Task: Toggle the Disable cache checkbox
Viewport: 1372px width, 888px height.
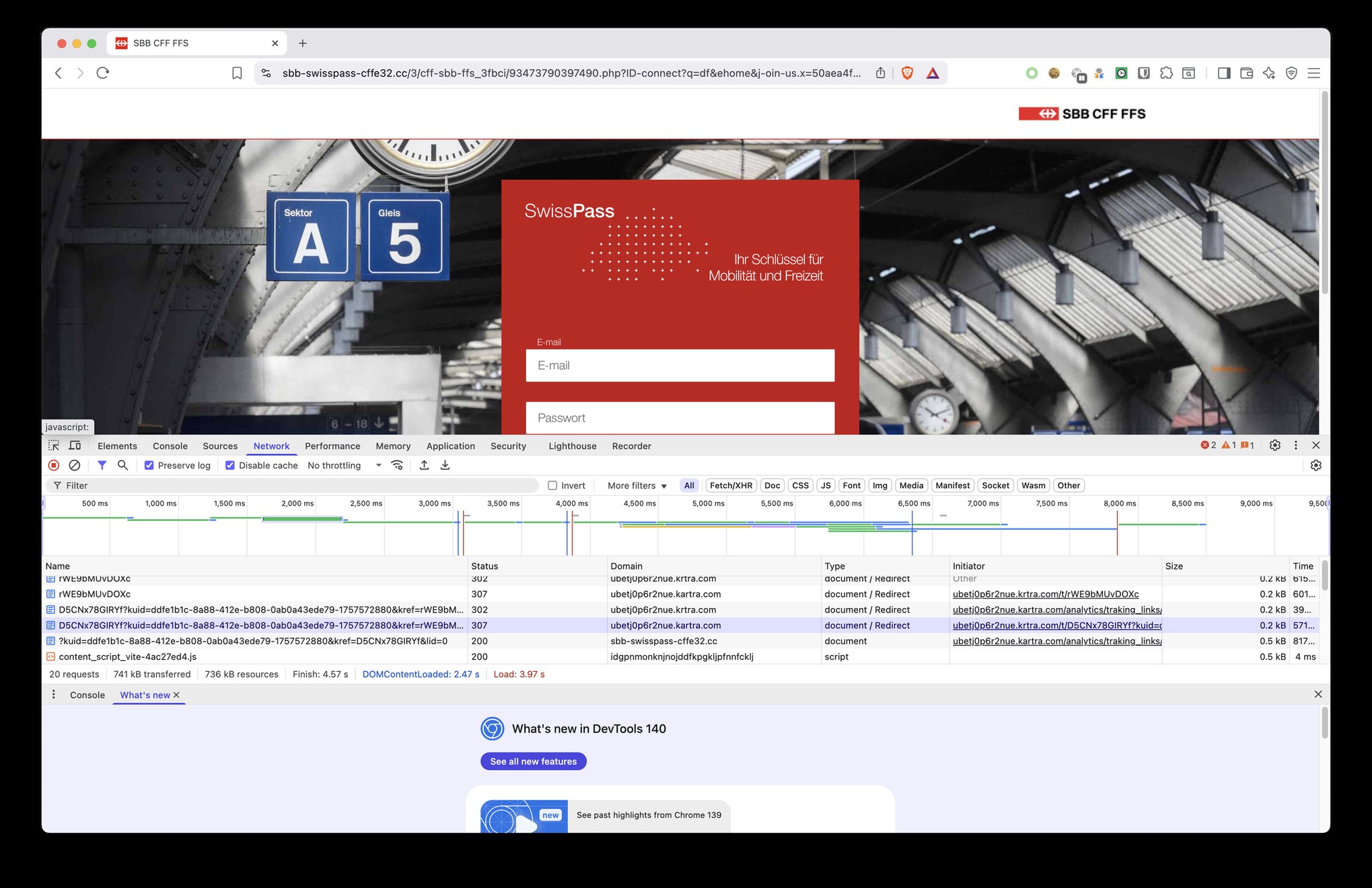Action: pos(230,465)
